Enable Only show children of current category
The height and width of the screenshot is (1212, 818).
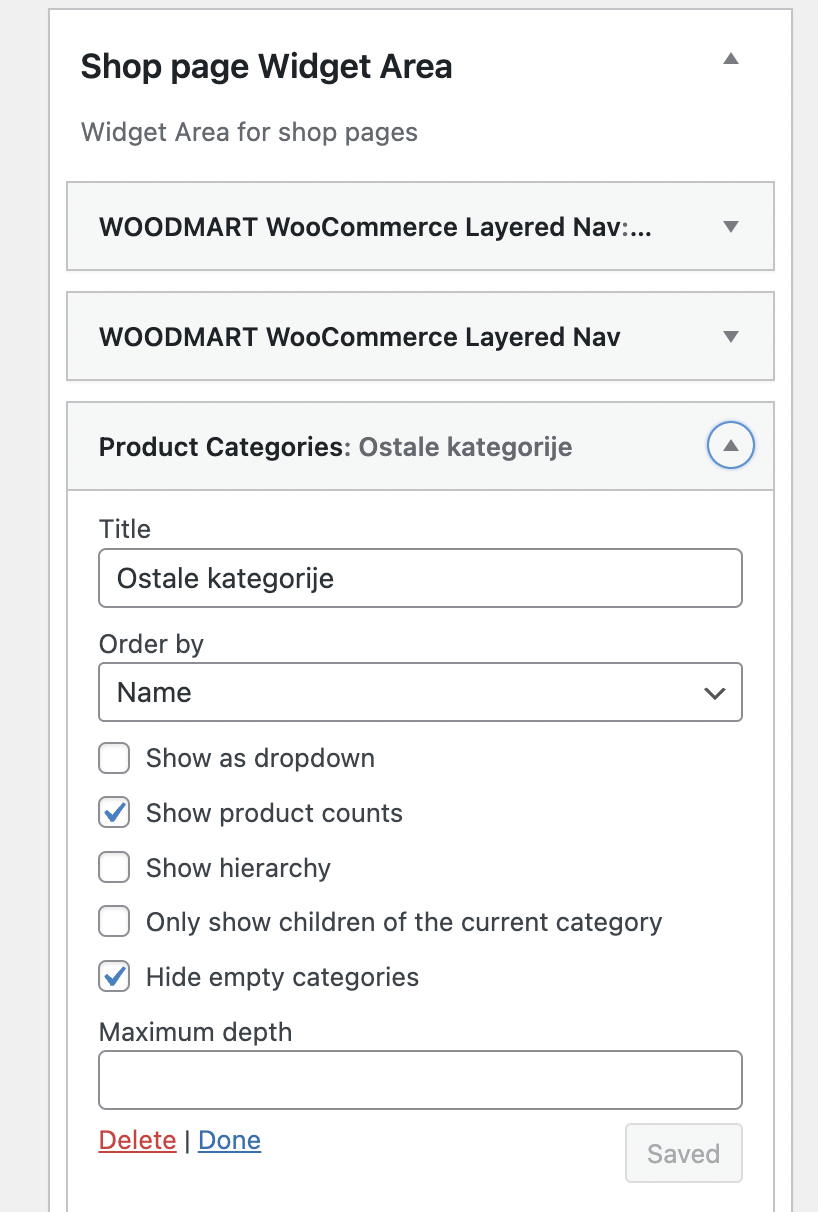pos(114,922)
